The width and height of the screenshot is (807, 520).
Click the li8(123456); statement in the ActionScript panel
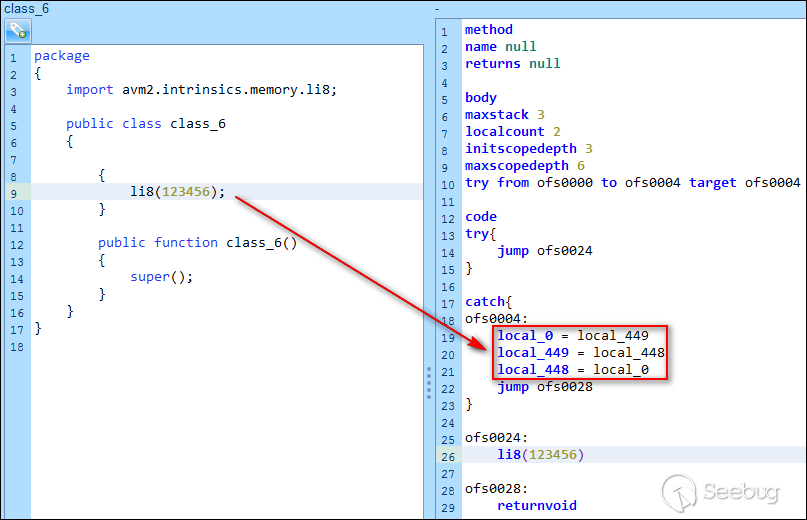click(178, 192)
